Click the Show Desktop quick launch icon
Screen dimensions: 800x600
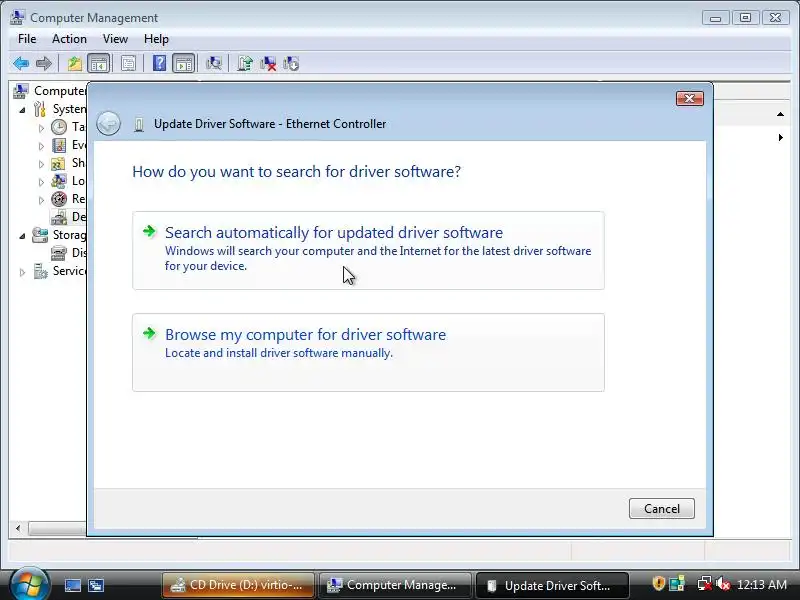coord(72,585)
